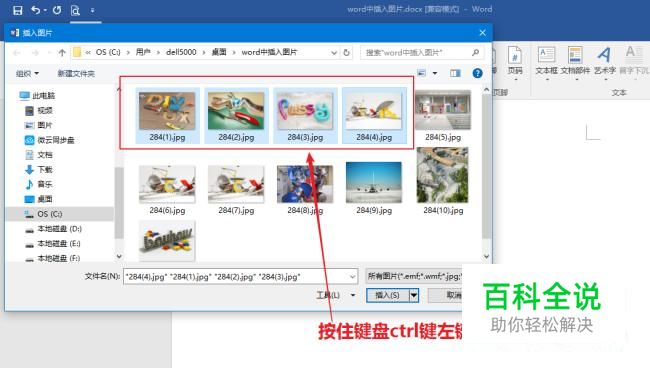Expand the file name dropdown arrow

coord(352,276)
